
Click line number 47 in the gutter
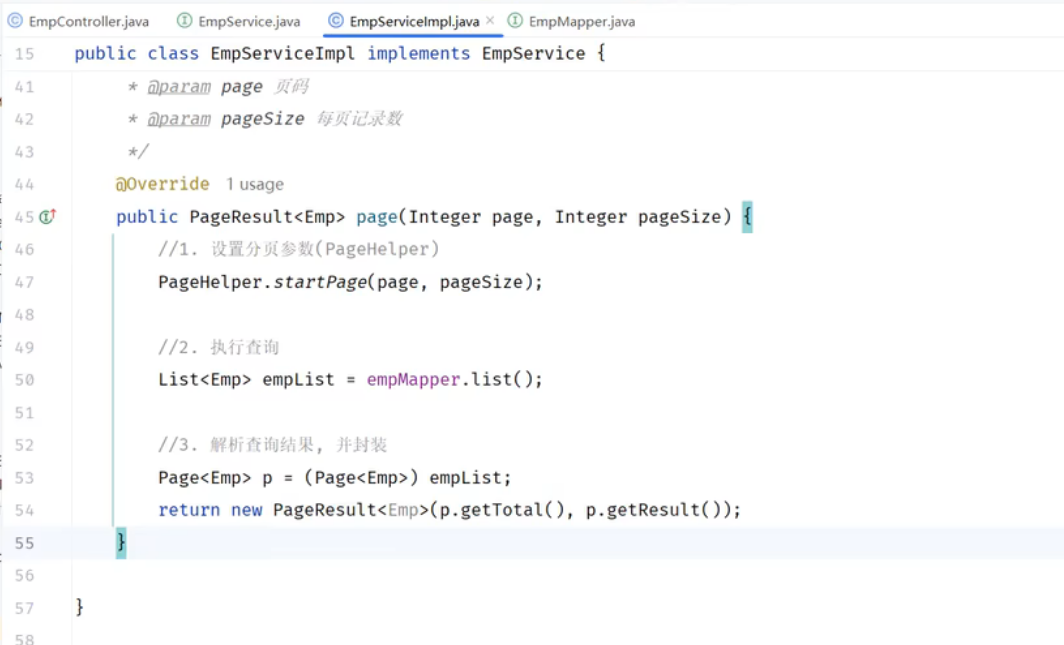[24, 282]
